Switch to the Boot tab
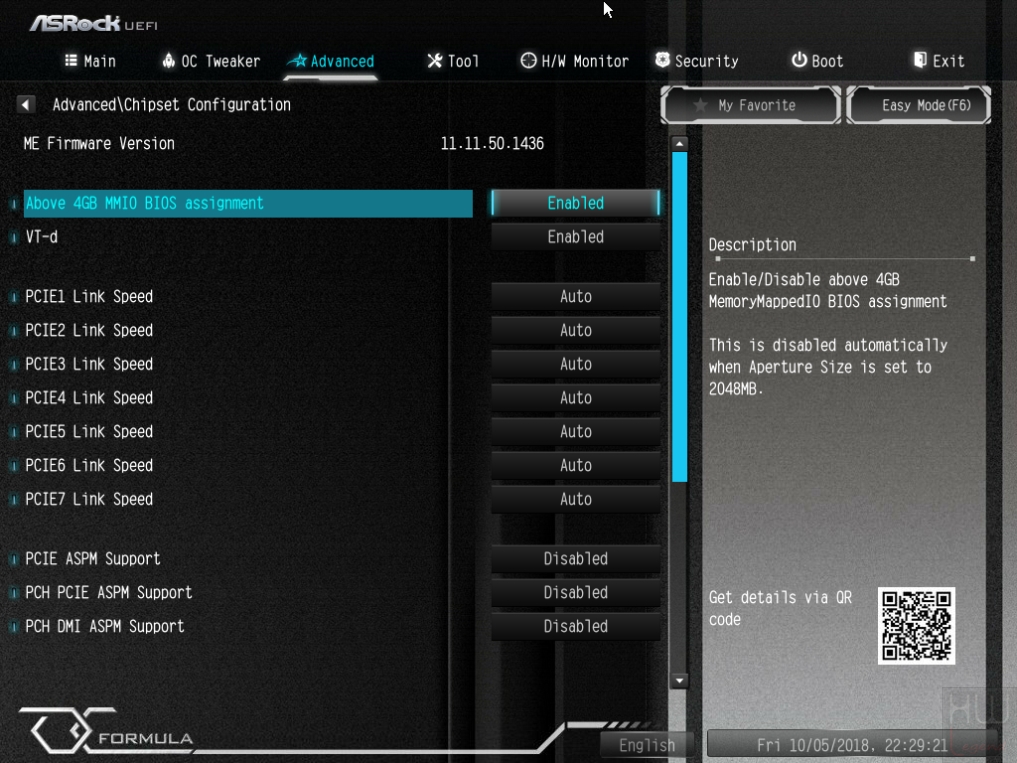The width and height of the screenshot is (1017, 763). (817, 61)
